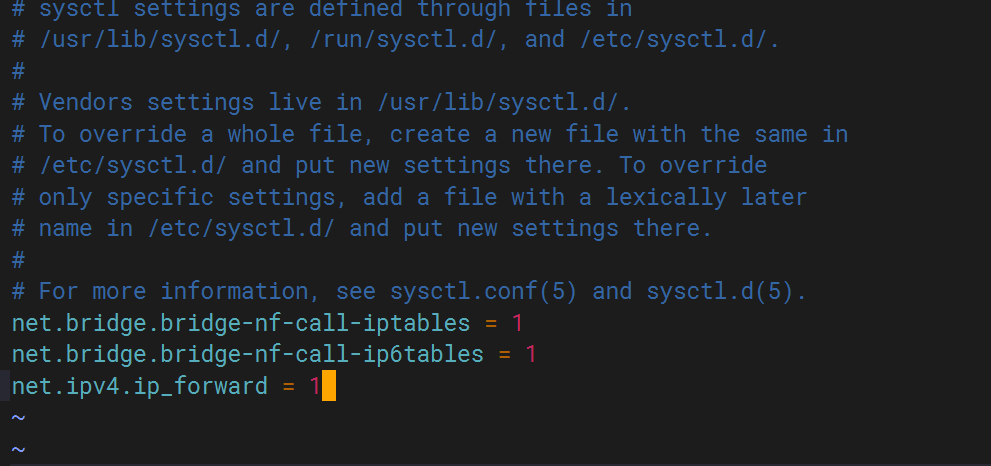Click the equals sign on the ip_forward line
Image resolution: width=991 pixels, height=466 pixels.
(288, 386)
